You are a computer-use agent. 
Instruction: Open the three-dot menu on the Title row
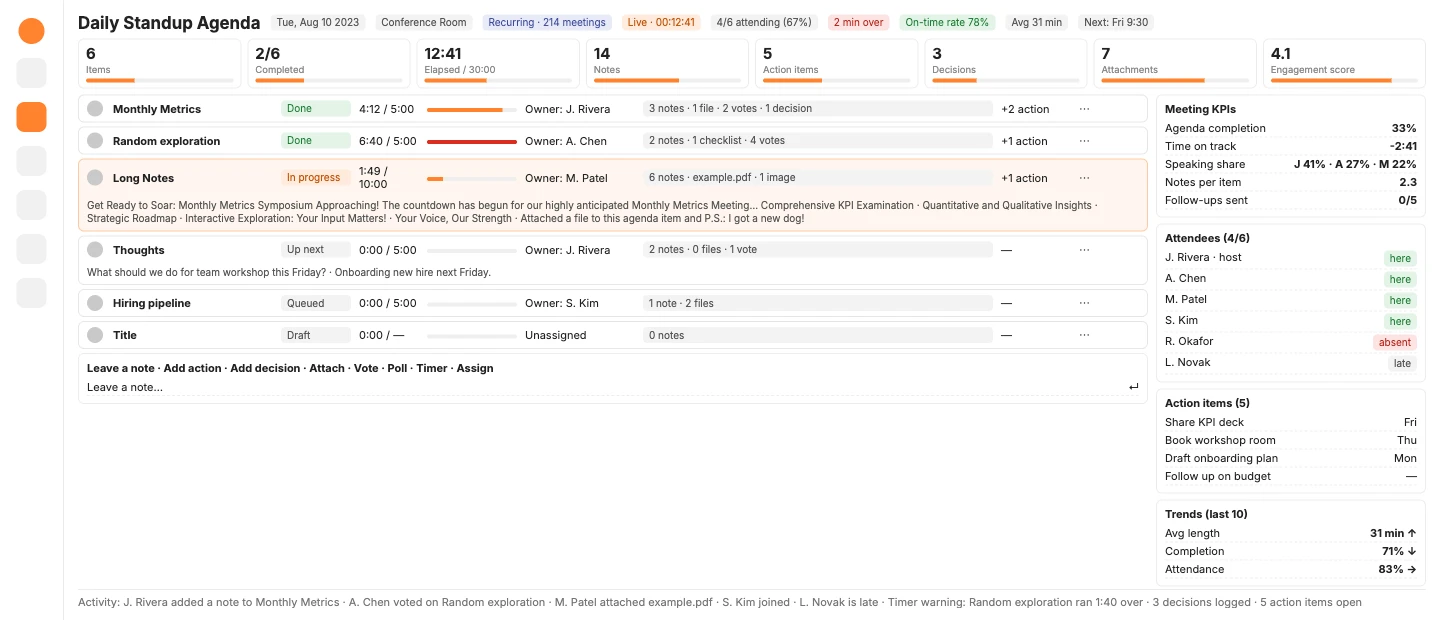[x=1084, y=335]
